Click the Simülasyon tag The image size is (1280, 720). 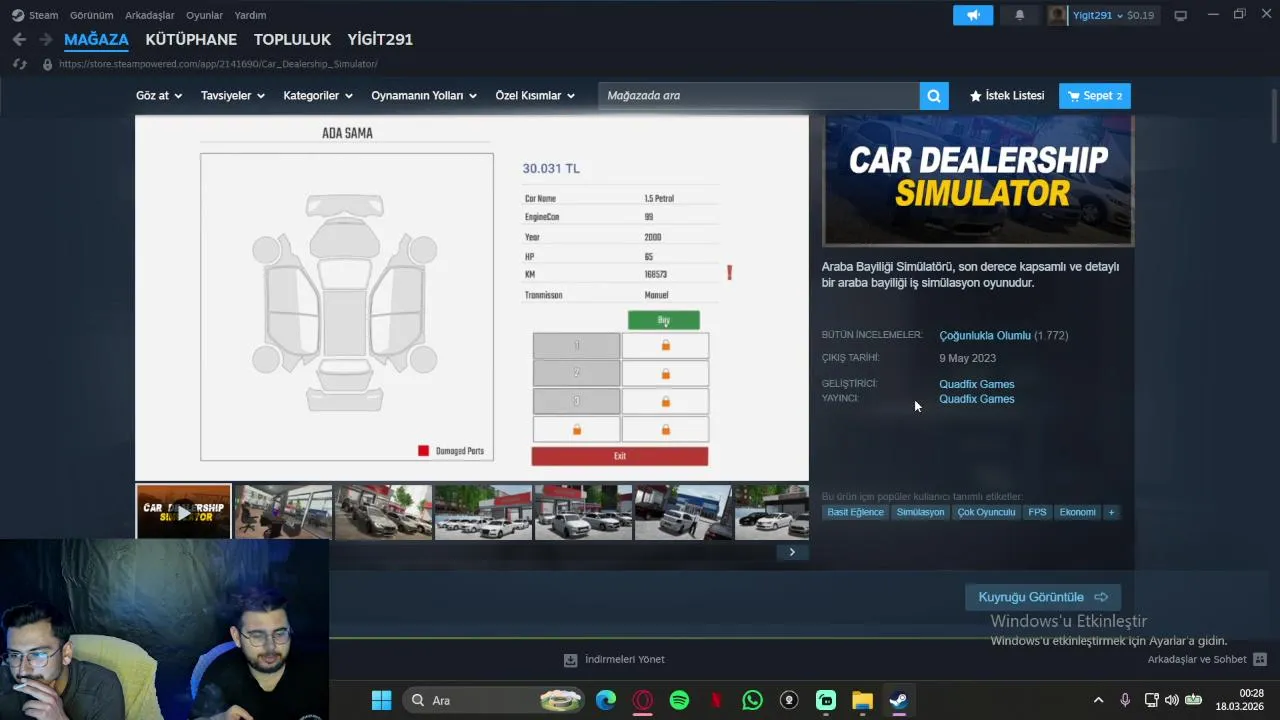(x=920, y=512)
